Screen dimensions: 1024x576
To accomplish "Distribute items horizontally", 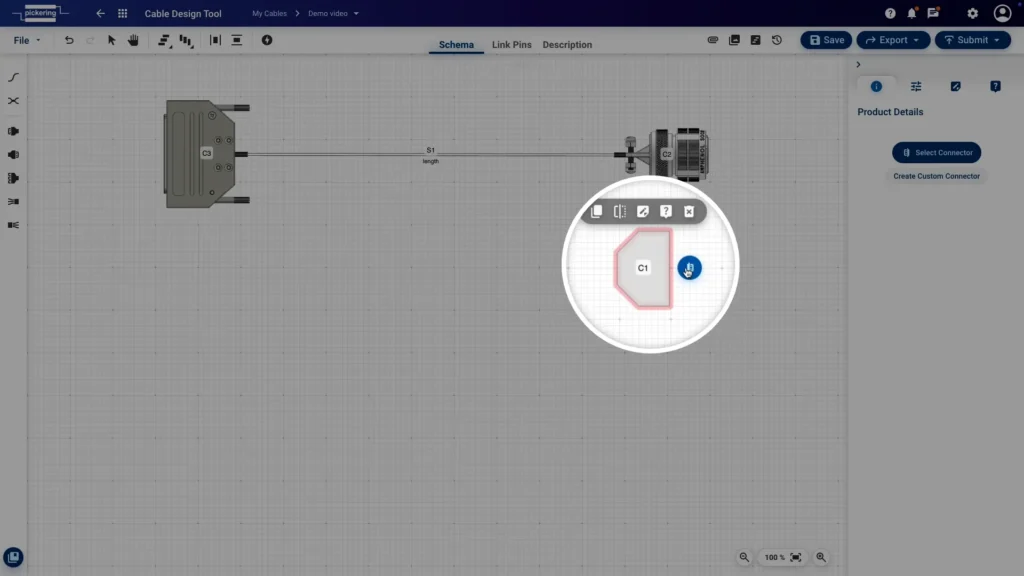I will coord(215,40).
